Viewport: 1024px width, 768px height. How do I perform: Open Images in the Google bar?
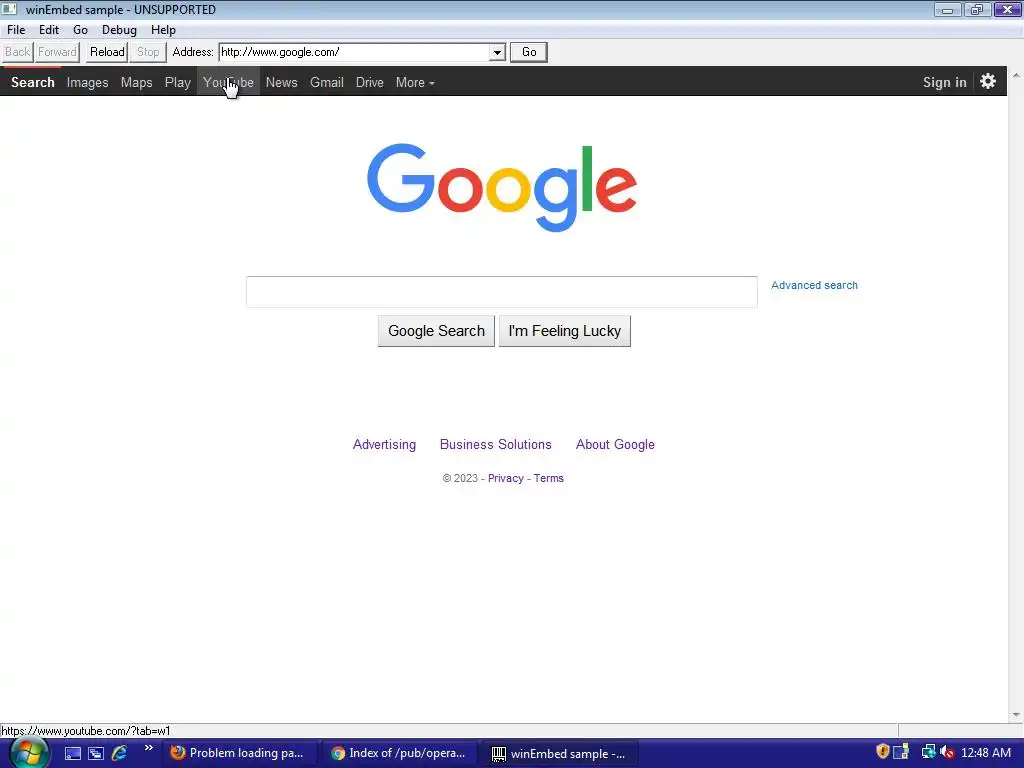[x=88, y=82]
